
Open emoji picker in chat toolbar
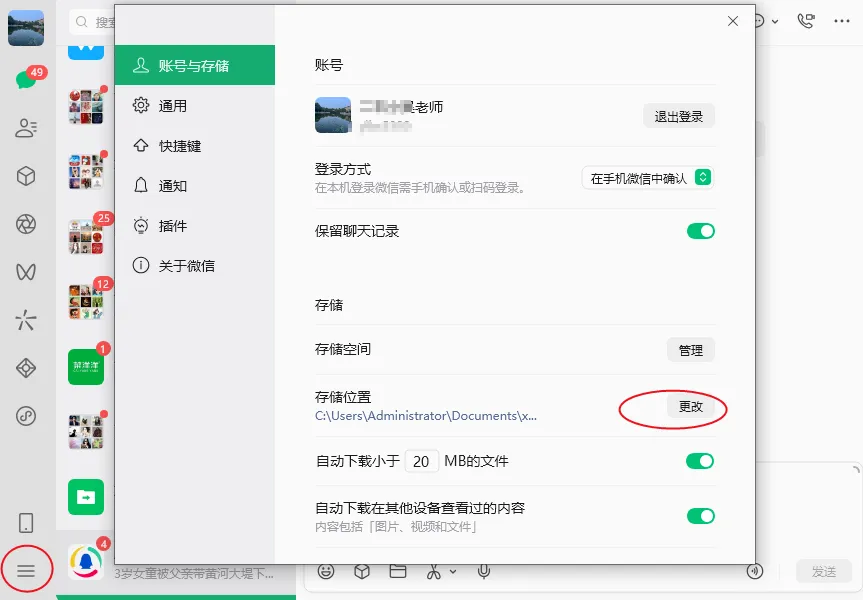click(326, 571)
